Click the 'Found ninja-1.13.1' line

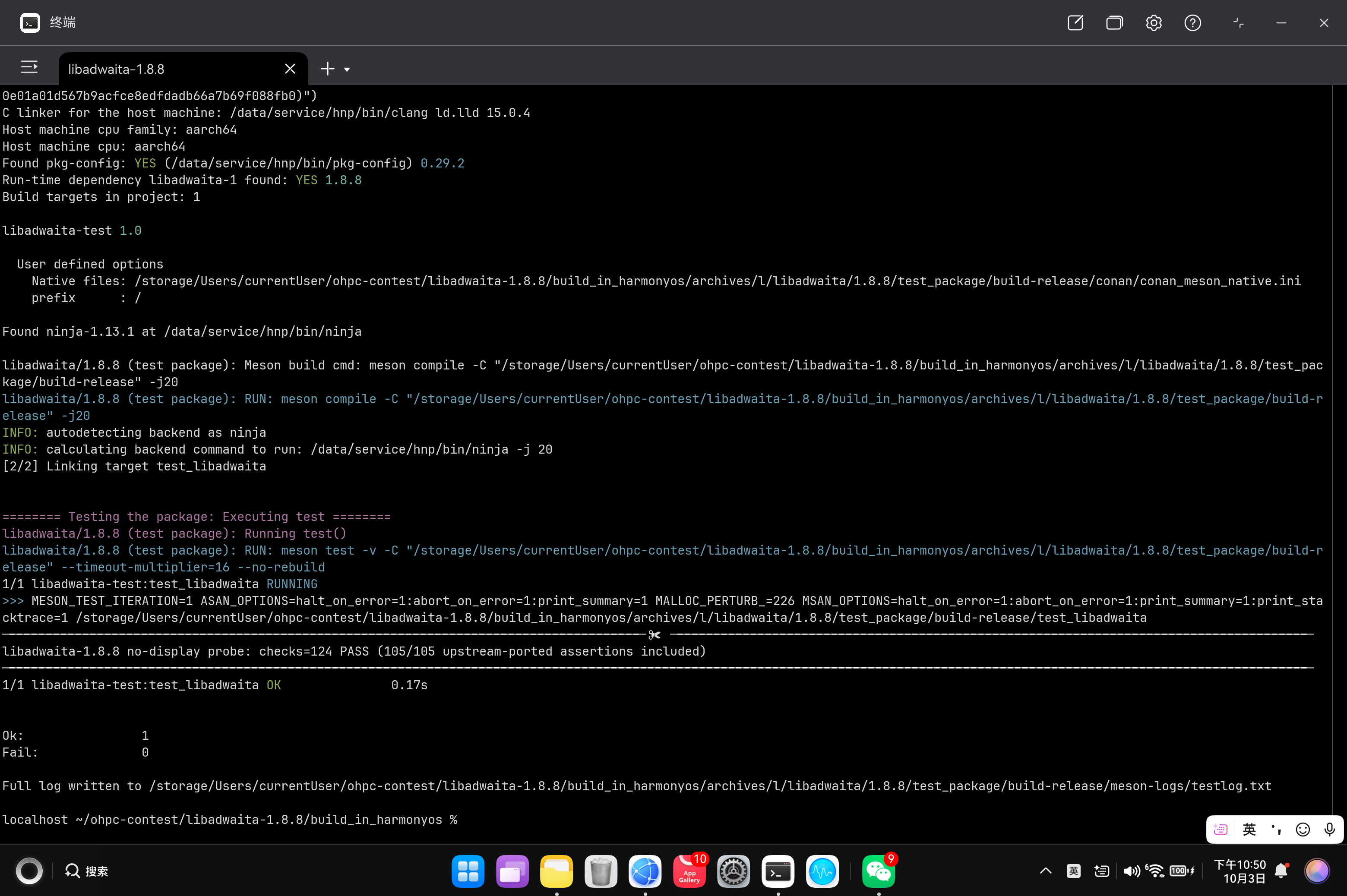coord(182,331)
